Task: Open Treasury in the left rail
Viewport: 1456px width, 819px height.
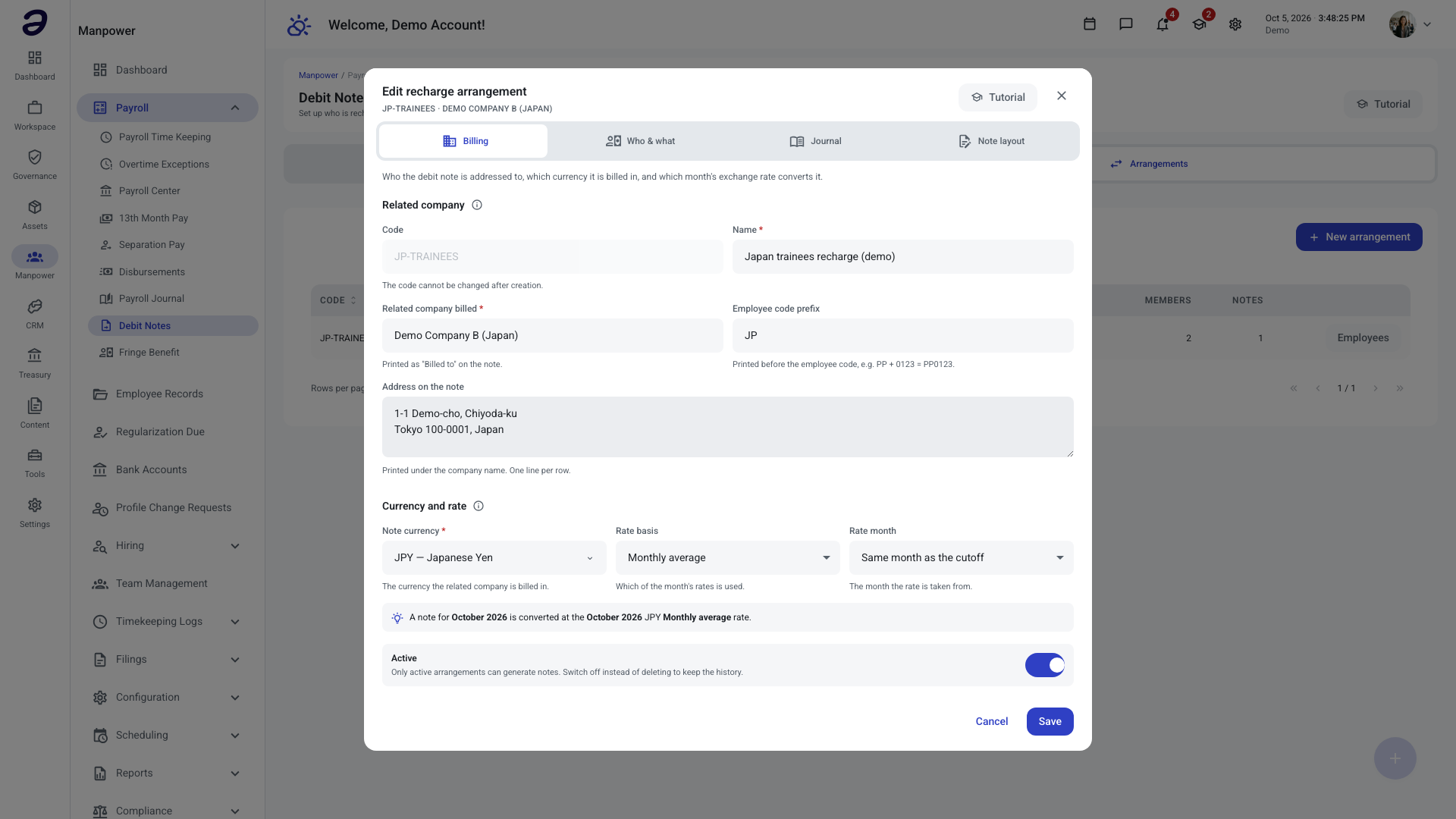Action: click(35, 363)
